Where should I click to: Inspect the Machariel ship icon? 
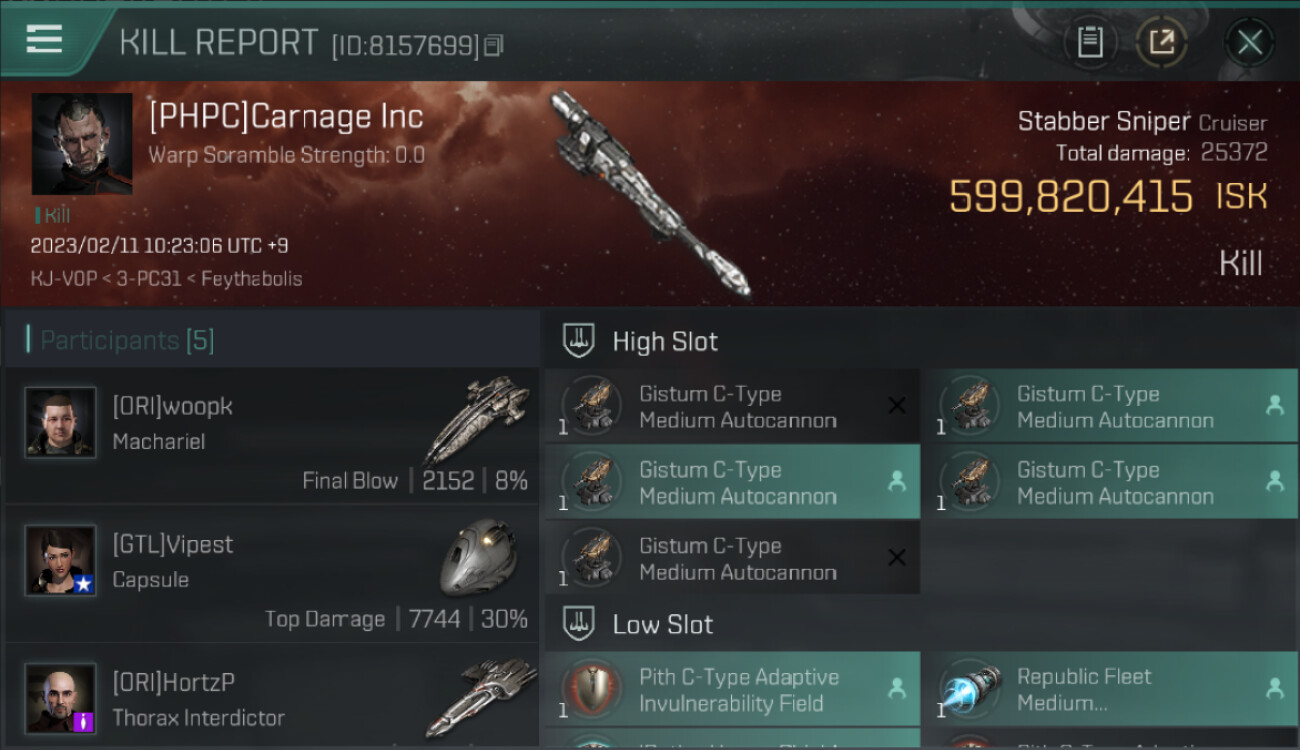coord(477,418)
